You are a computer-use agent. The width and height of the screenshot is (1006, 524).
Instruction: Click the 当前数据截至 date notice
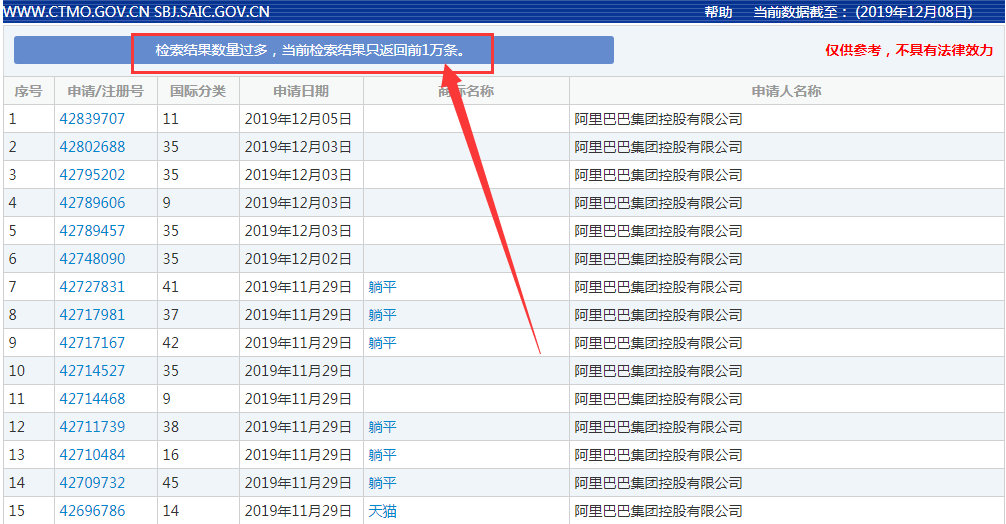(863, 12)
